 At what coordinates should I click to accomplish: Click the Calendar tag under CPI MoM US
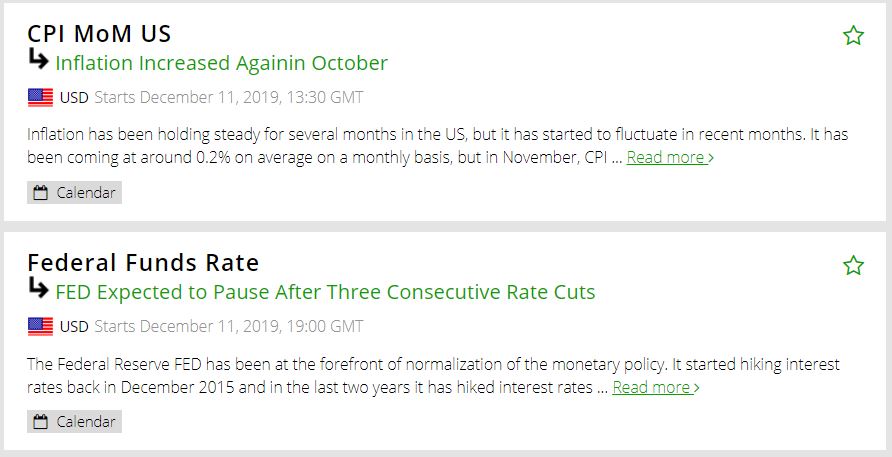click(75, 193)
